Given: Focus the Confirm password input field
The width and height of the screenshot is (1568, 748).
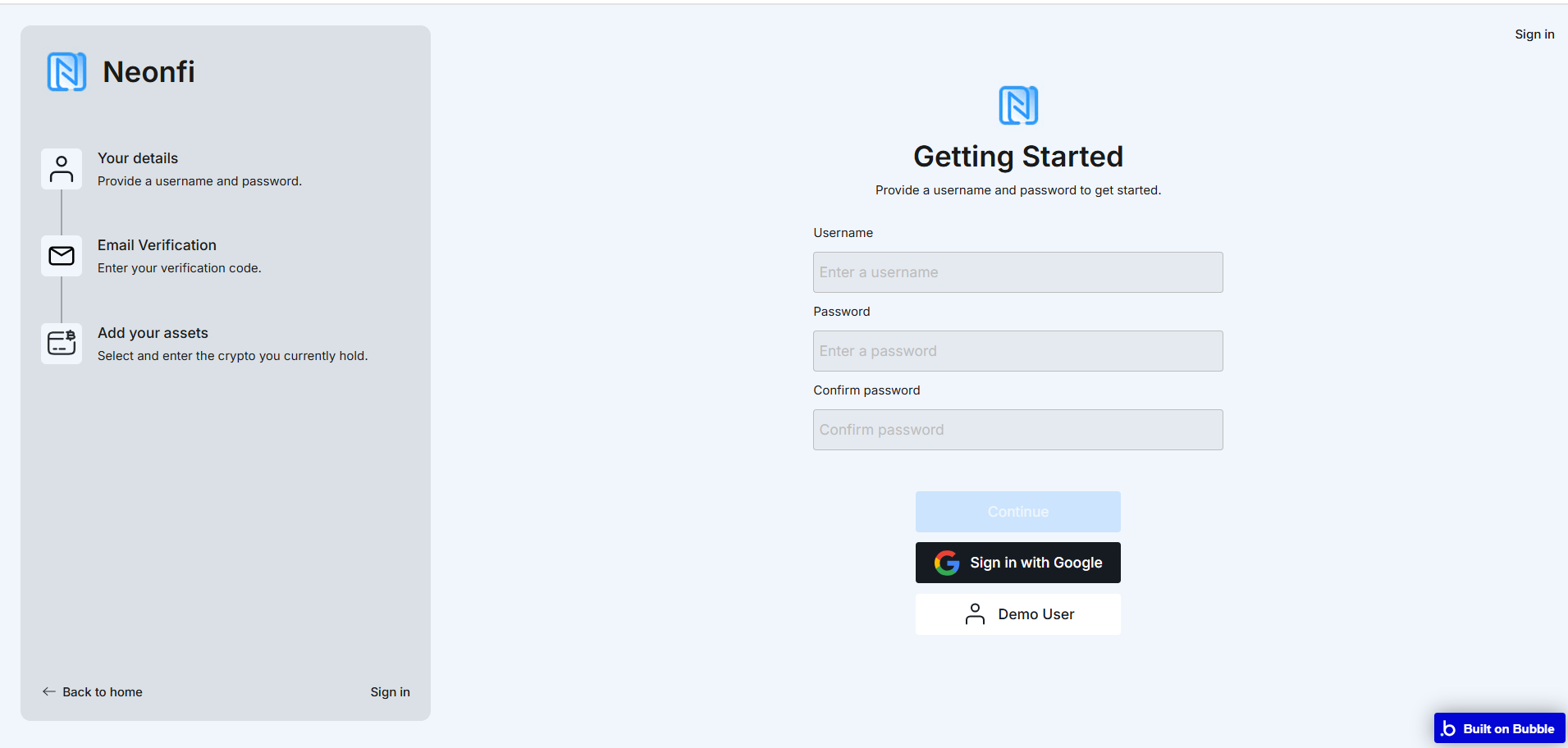Looking at the screenshot, I should [x=1018, y=430].
